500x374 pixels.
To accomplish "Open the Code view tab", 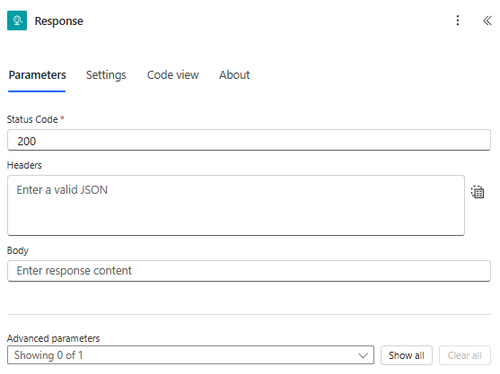I will pyautogui.click(x=173, y=75).
